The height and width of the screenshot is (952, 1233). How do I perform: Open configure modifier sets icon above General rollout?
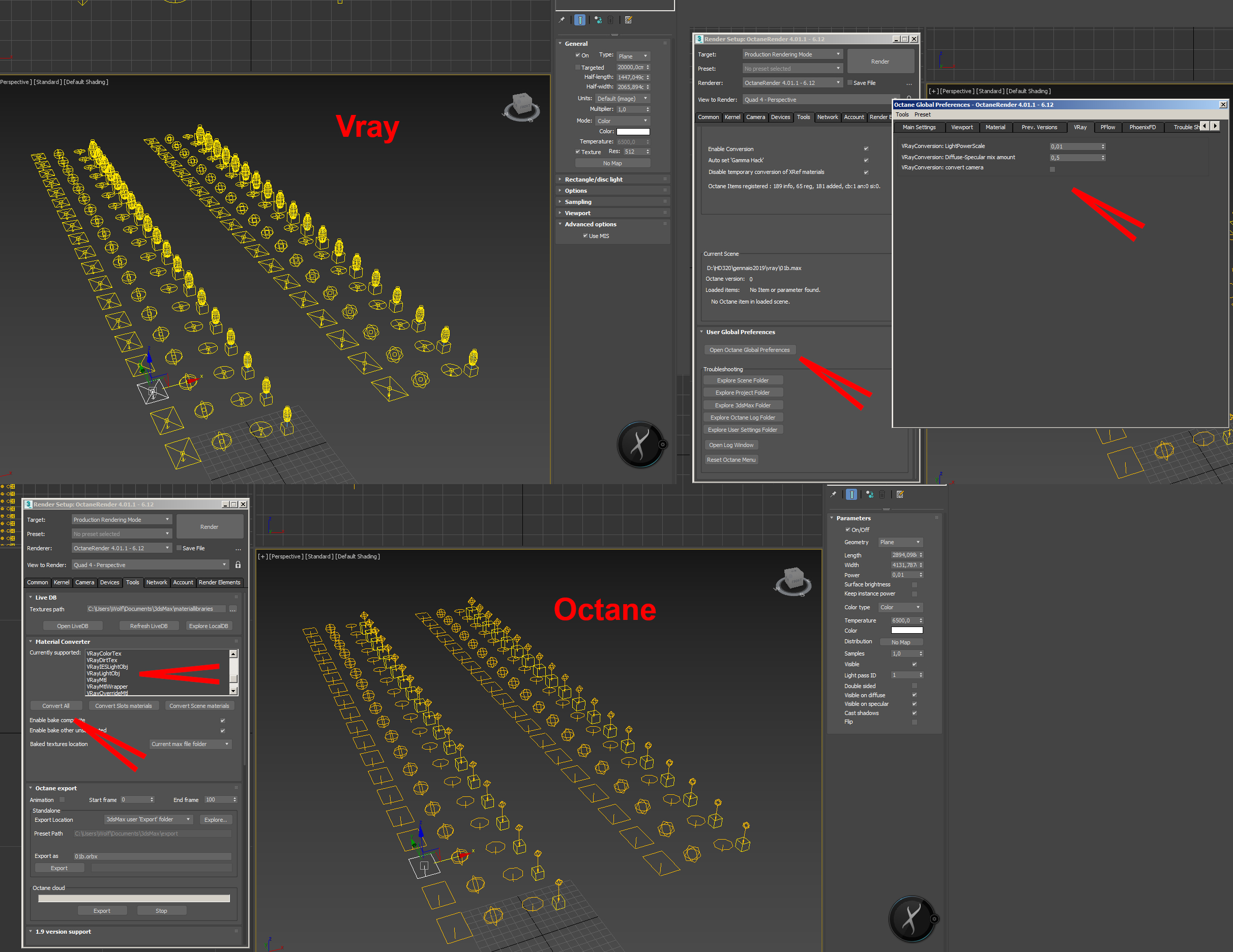628,20
